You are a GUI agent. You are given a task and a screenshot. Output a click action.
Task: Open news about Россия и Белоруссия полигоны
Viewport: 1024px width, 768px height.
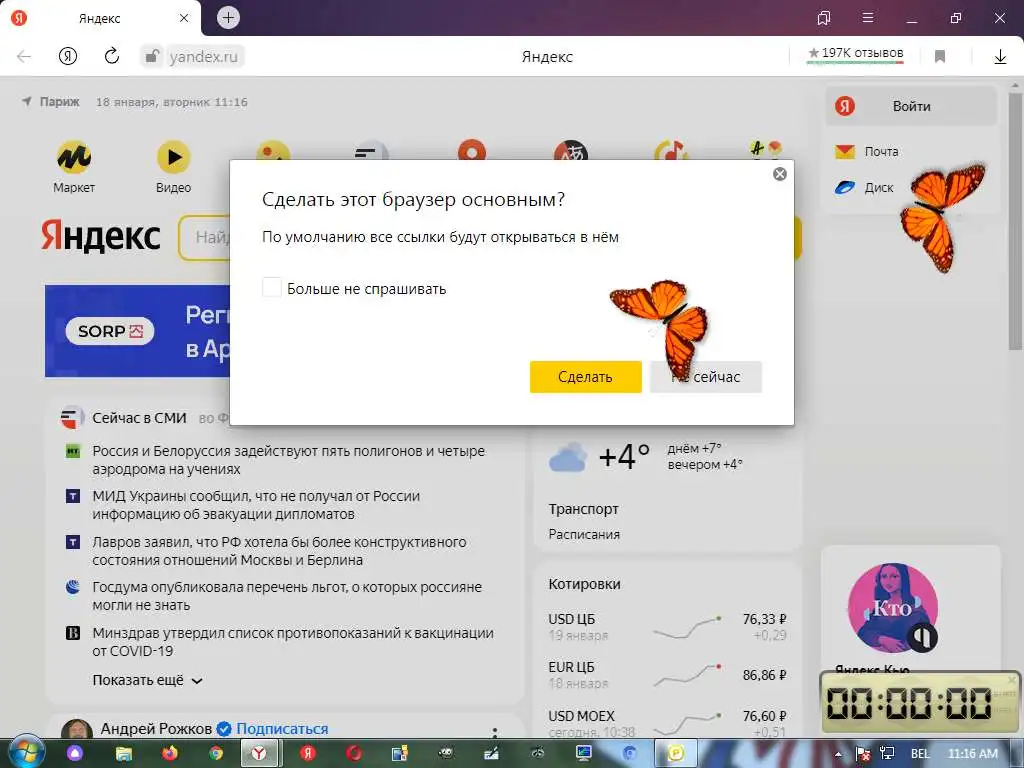click(x=289, y=460)
